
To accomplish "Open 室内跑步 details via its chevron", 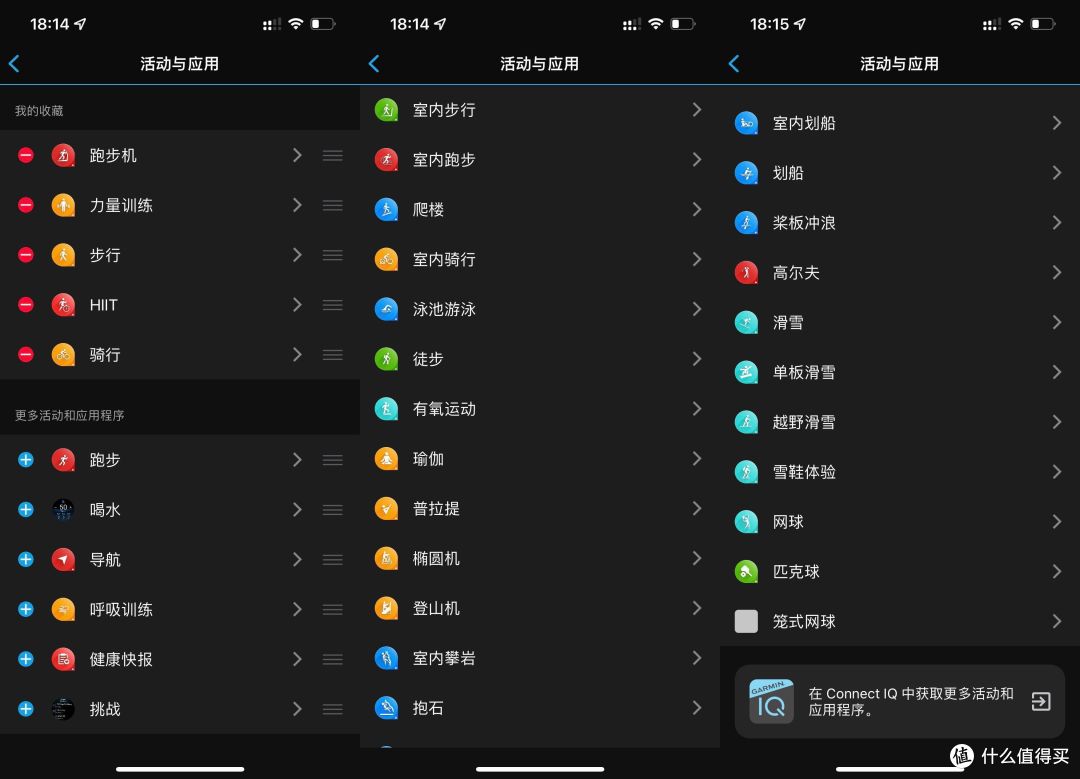I will pos(697,160).
